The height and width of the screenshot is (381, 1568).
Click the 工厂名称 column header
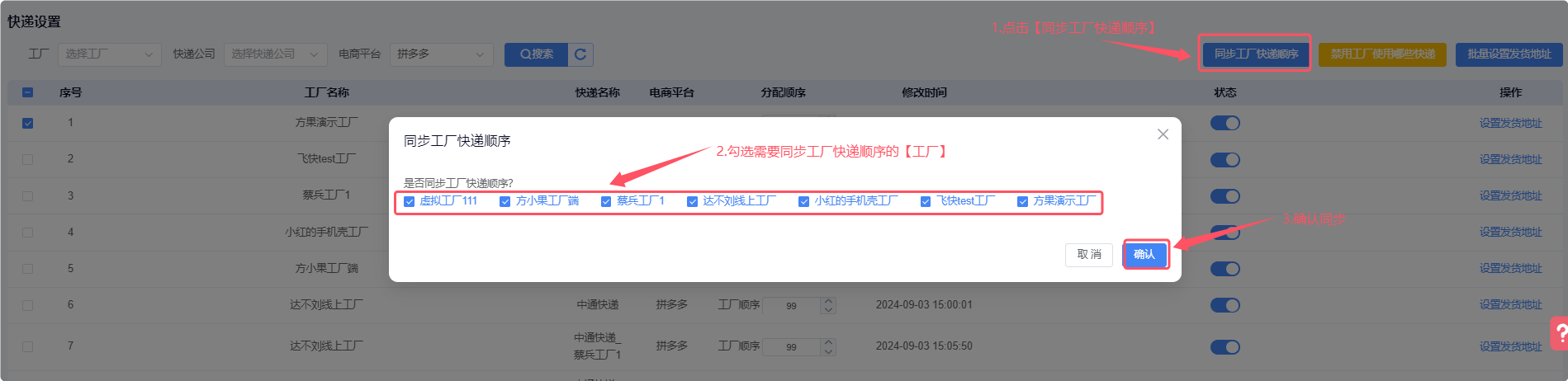326,92
